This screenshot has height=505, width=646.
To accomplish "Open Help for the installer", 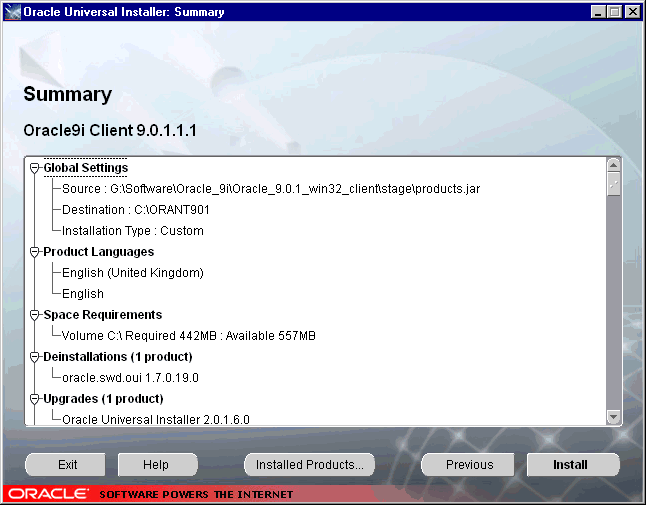I will (x=157, y=465).
